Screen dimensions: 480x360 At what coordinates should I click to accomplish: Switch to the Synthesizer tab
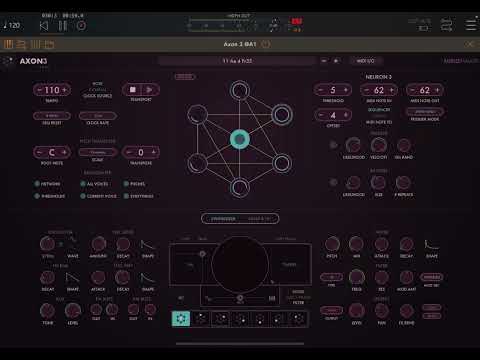[223, 219]
